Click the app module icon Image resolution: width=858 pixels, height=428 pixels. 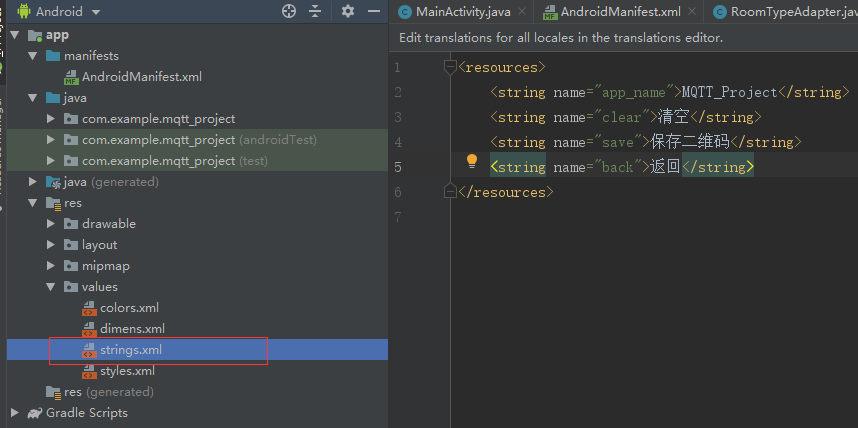(x=35, y=36)
